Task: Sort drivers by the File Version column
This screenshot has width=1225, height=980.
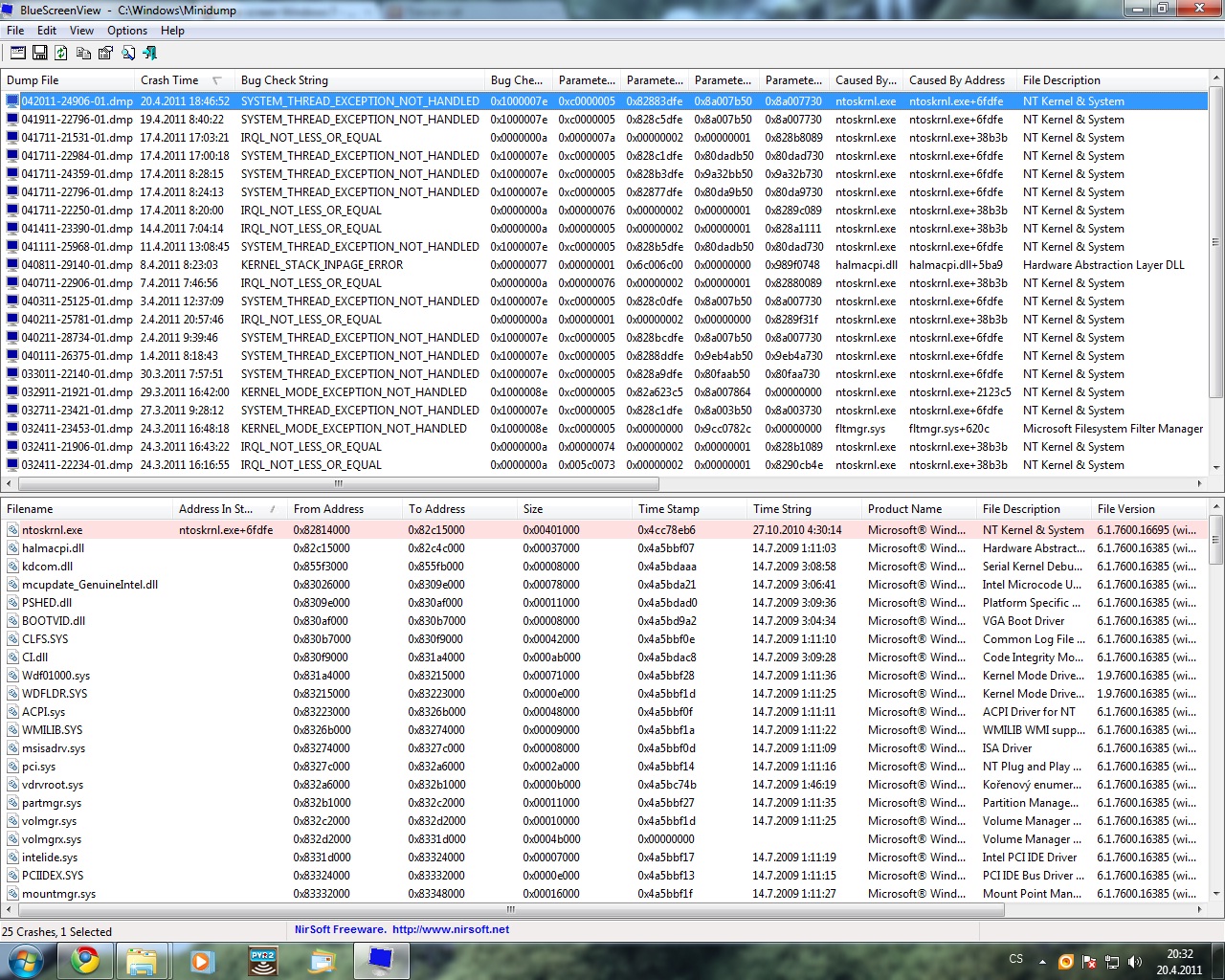Action: click(x=1149, y=509)
